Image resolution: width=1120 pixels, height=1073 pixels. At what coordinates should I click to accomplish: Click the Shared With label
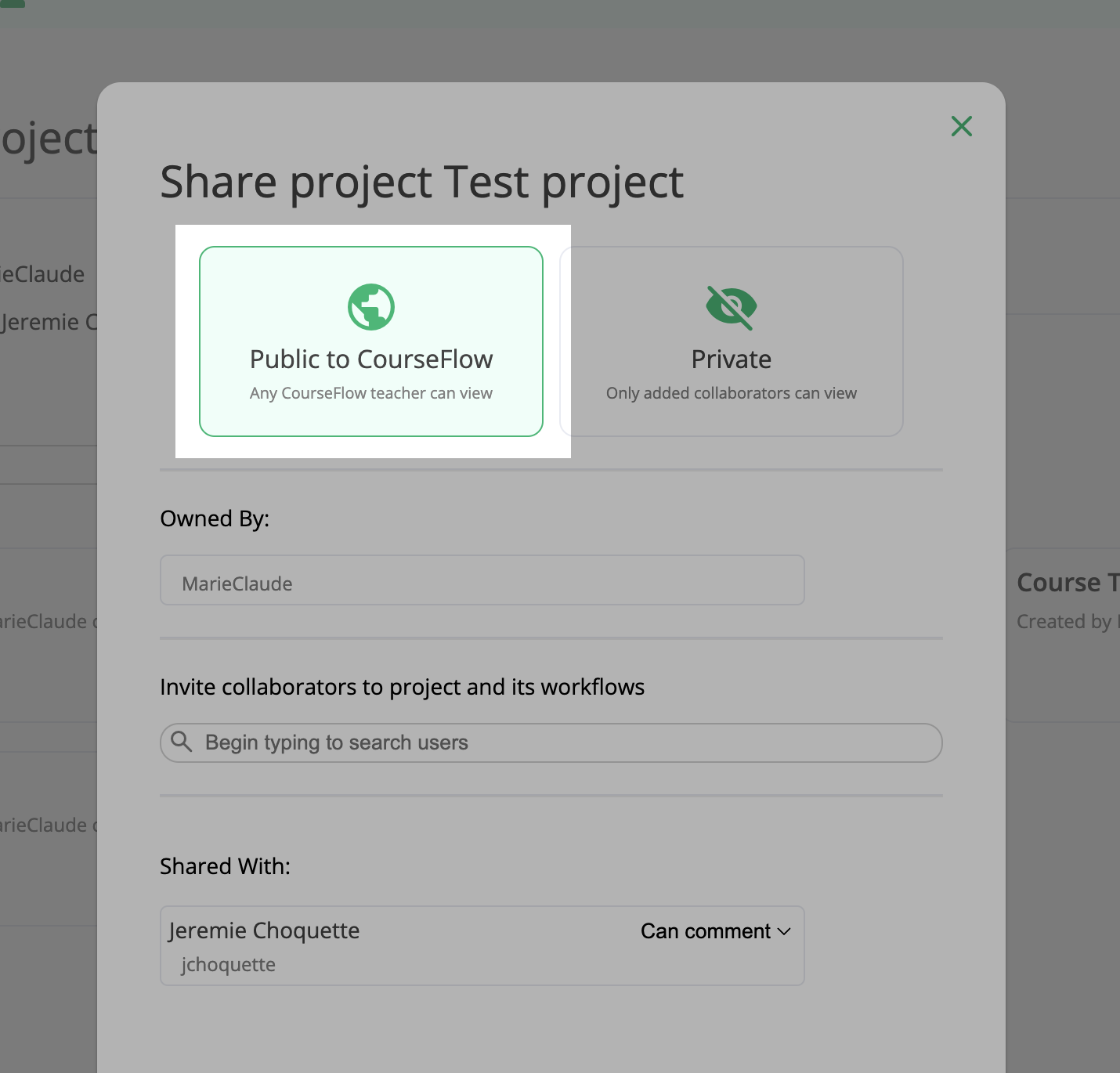[x=225, y=866]
